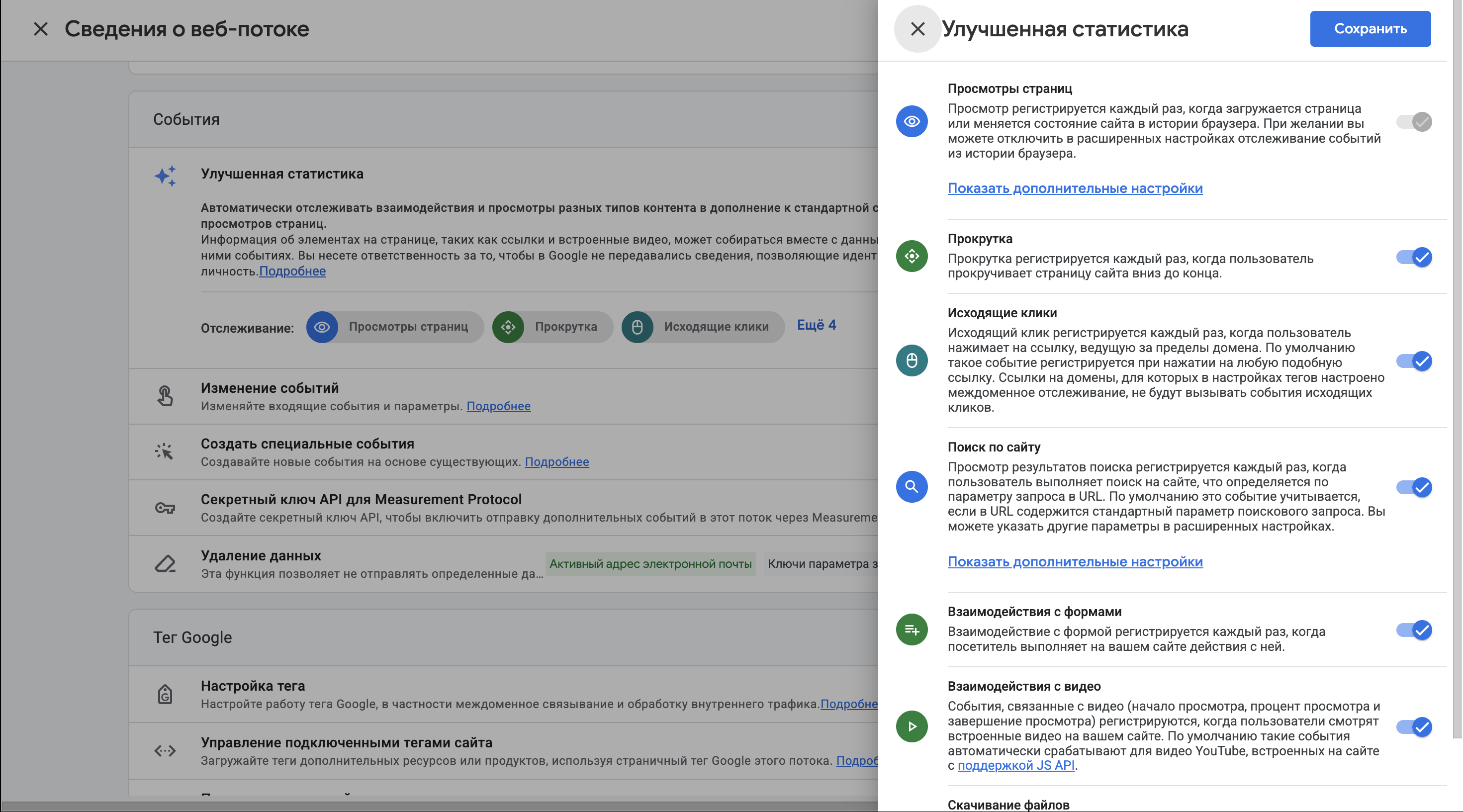Image resolution: width=1463 pixels, height=812 pixels.
Task: Open Подробнее link in Улучшенная статистика description
Action: click(292, 271)
